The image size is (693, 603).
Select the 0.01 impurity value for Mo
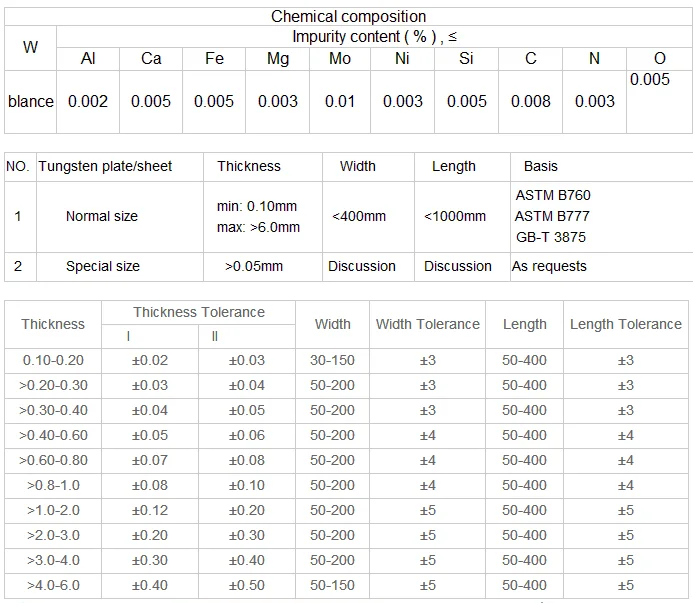click(x=340, y=102)
